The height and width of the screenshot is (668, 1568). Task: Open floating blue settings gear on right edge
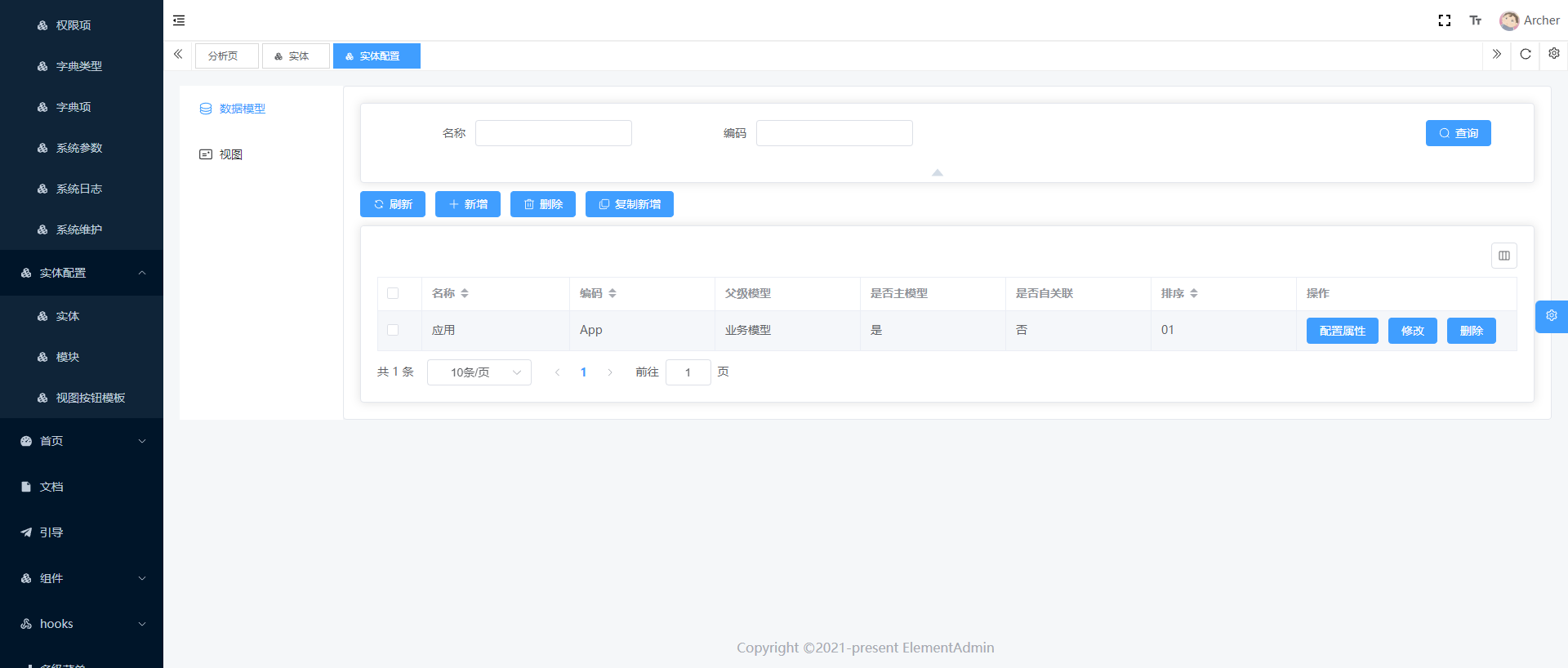(x=1552, y=316)
